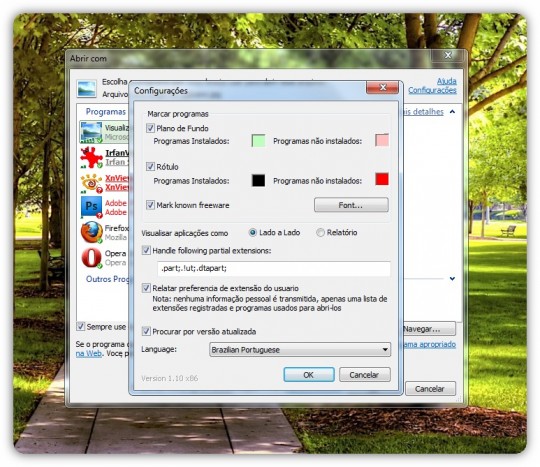540x467 pixels.
Task: Pick the XnView eye icon
Action: [x=91, y=183]
